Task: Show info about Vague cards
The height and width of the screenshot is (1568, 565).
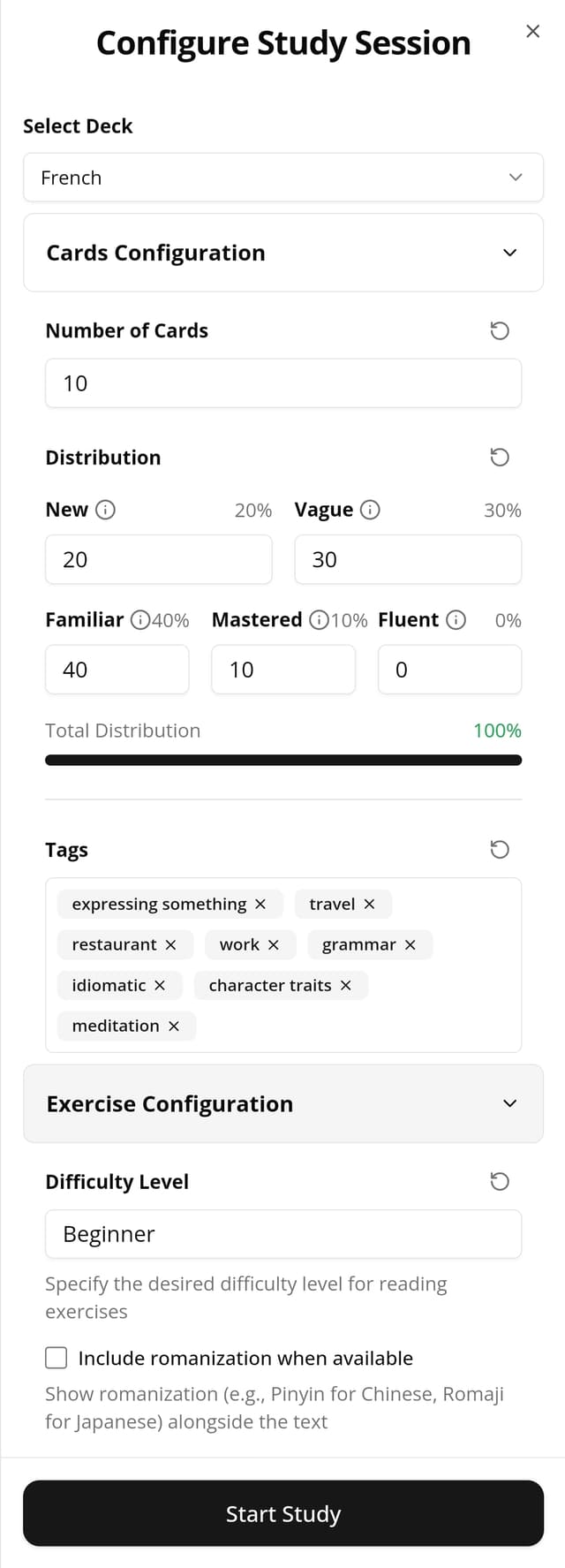Action: pyautogui.click(x=371, y=510)
